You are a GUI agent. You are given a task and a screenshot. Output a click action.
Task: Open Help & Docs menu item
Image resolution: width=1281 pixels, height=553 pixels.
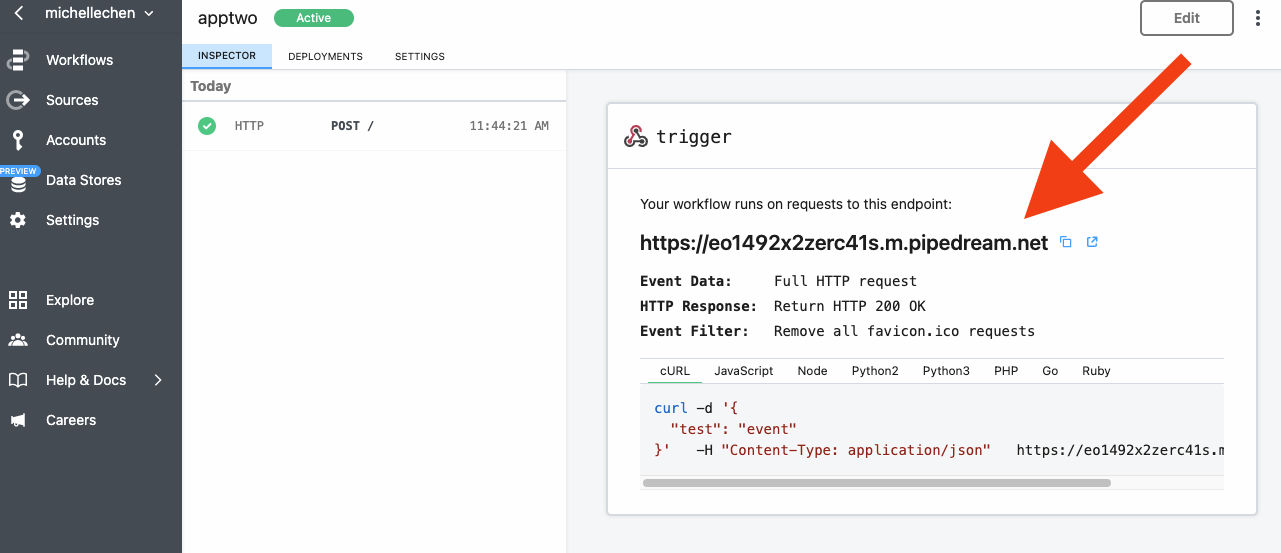pyautogui.click(x=86, y=380)
